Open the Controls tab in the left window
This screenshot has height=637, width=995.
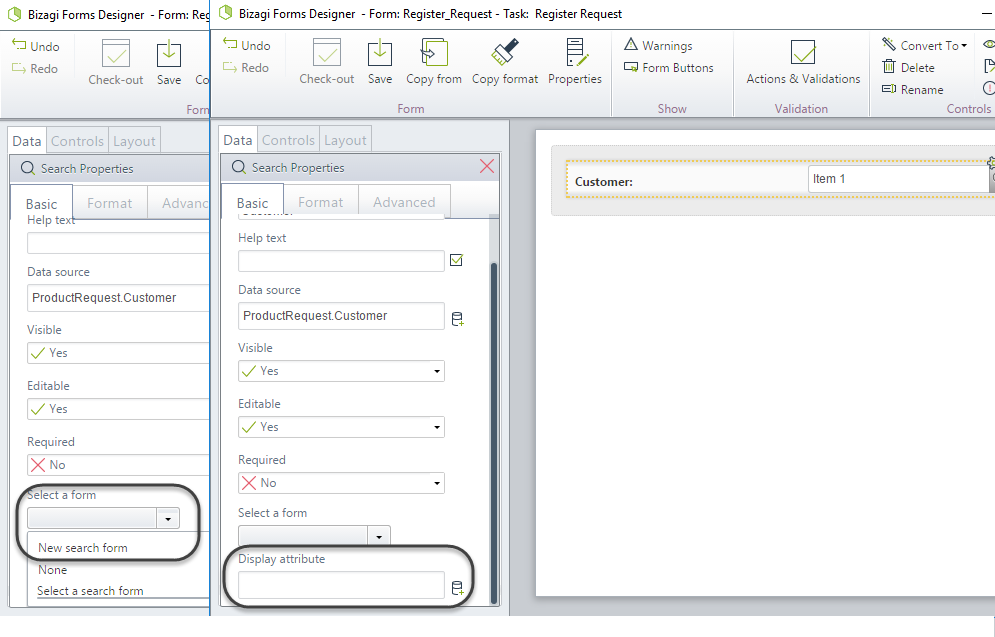point(77,141)
